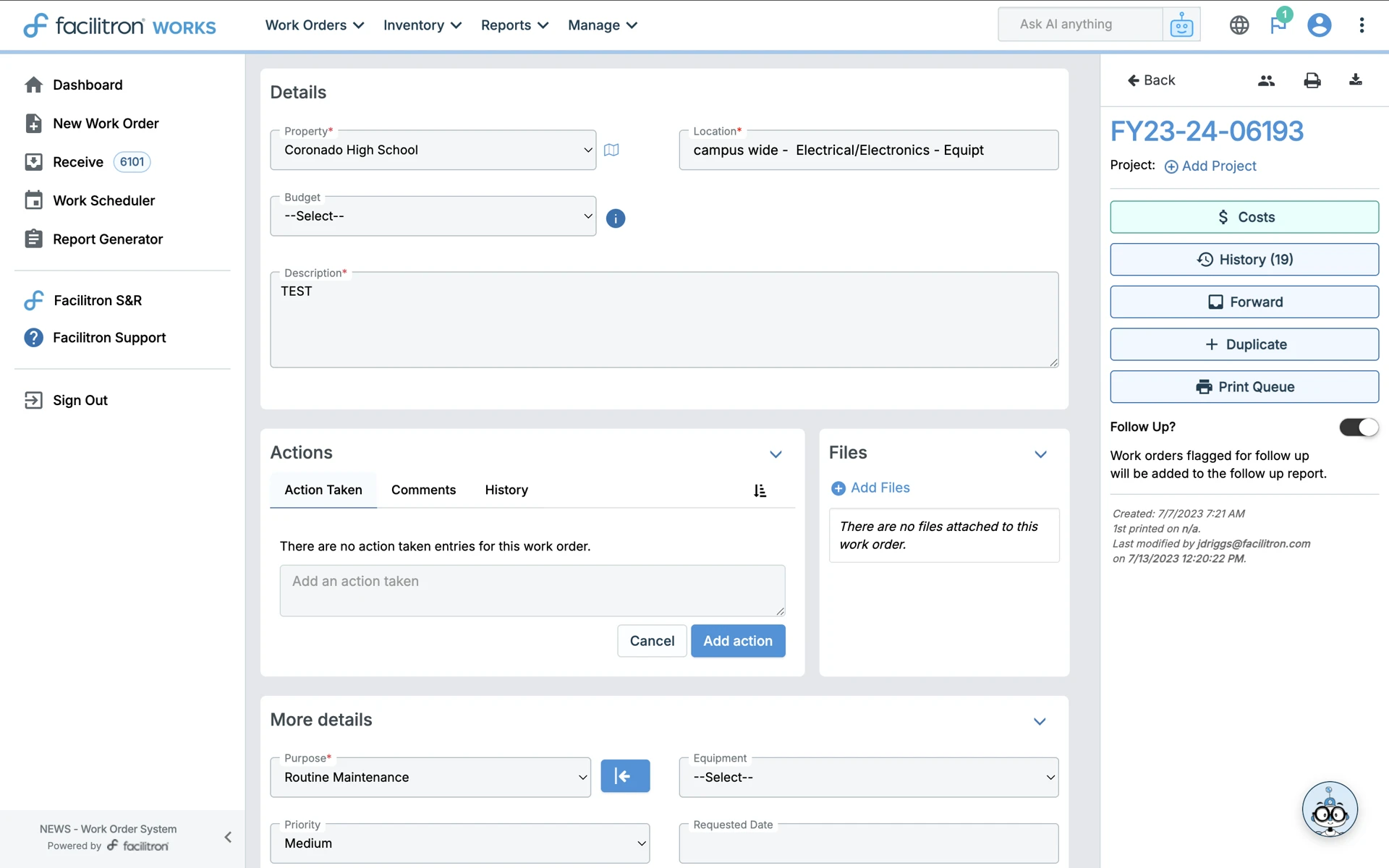The width and height of the screenshot is (1389, 868).
Task: Click the people assign icon
Action: [1266, 80]
